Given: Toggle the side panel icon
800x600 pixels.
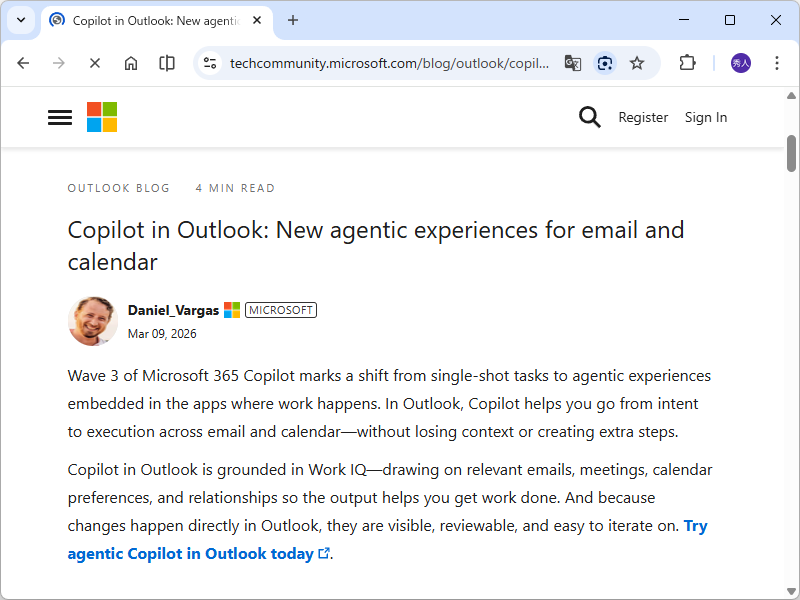Looking at the screenshot, I should pyautogui.click(x=167, y=63).
